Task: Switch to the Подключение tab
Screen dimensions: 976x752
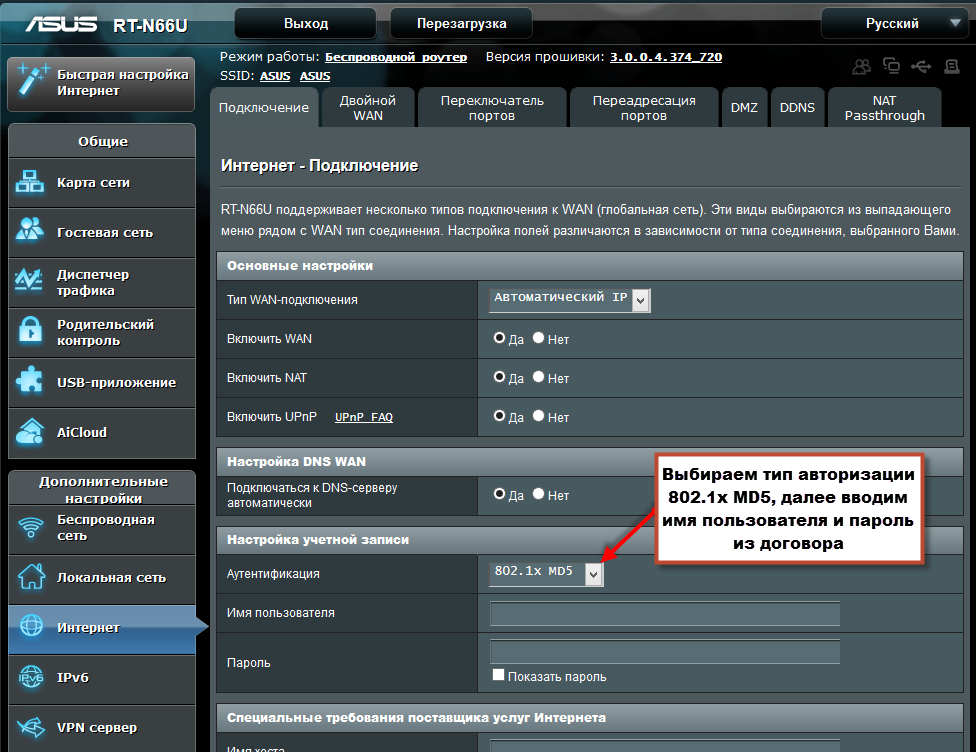Action: coord(264,108)
